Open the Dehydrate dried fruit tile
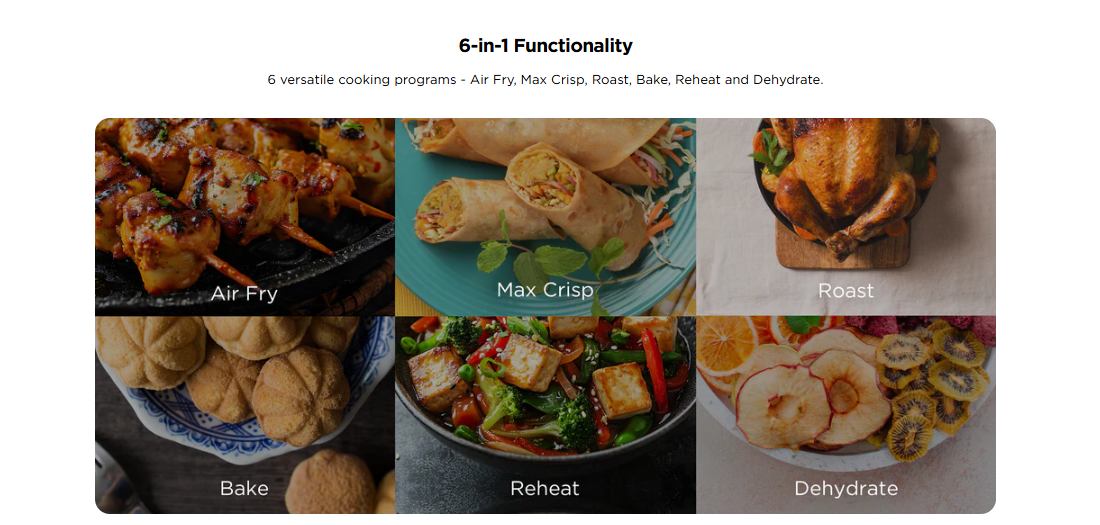The image size is (1100, 525). click(845, 415)
